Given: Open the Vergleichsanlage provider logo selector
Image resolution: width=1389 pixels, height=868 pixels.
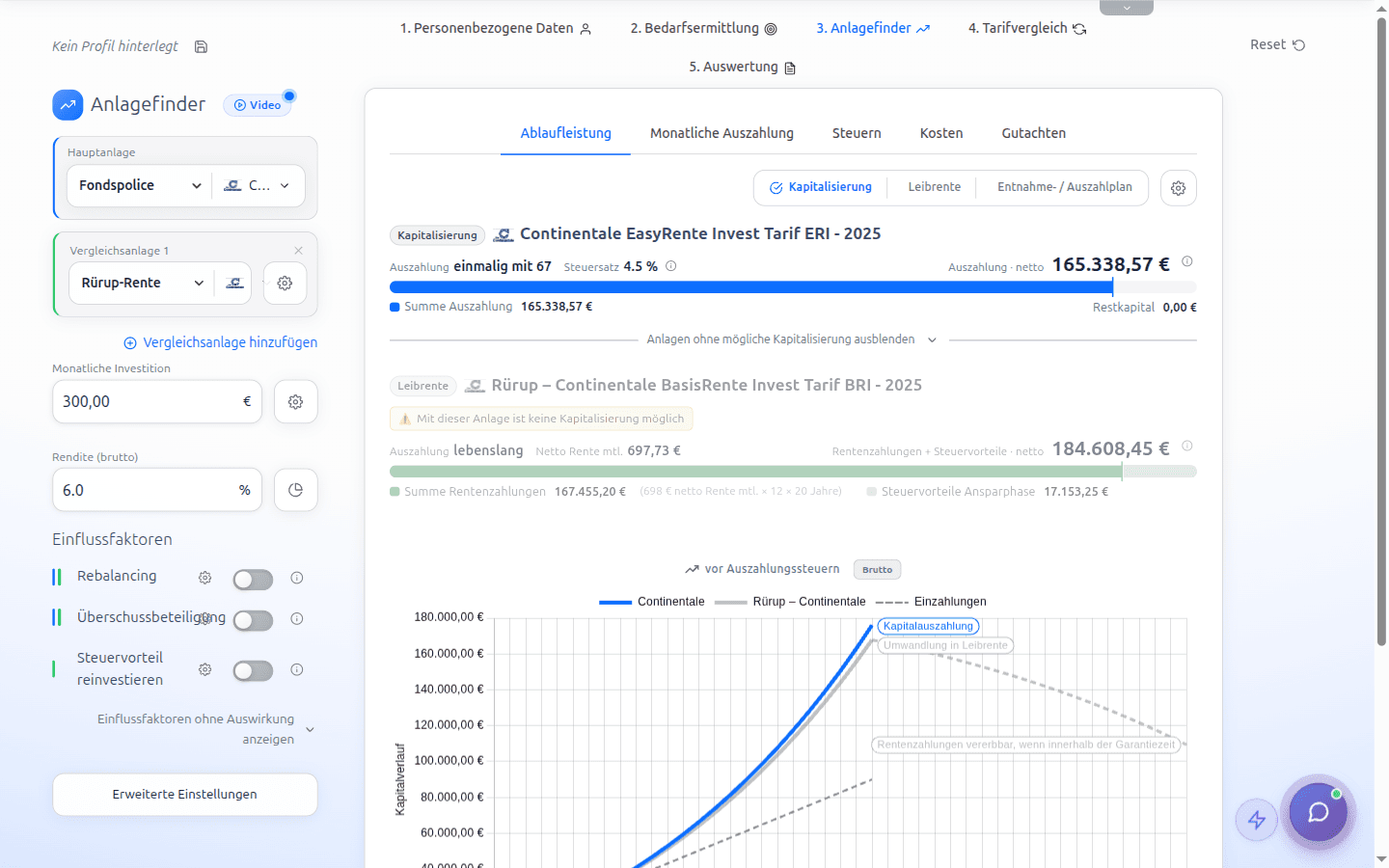Looking at the screenshot, I should tap(234, 284).
